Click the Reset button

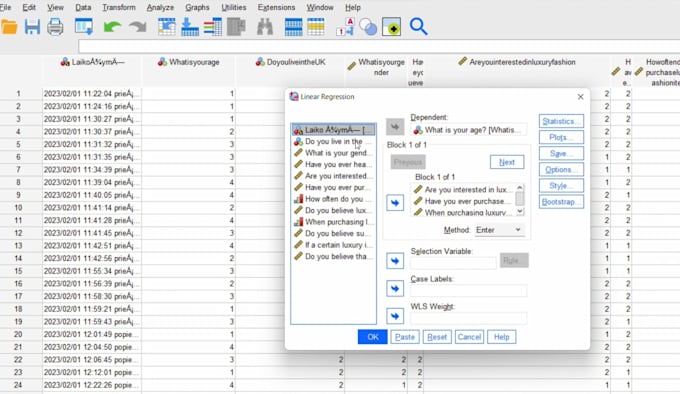437,337
